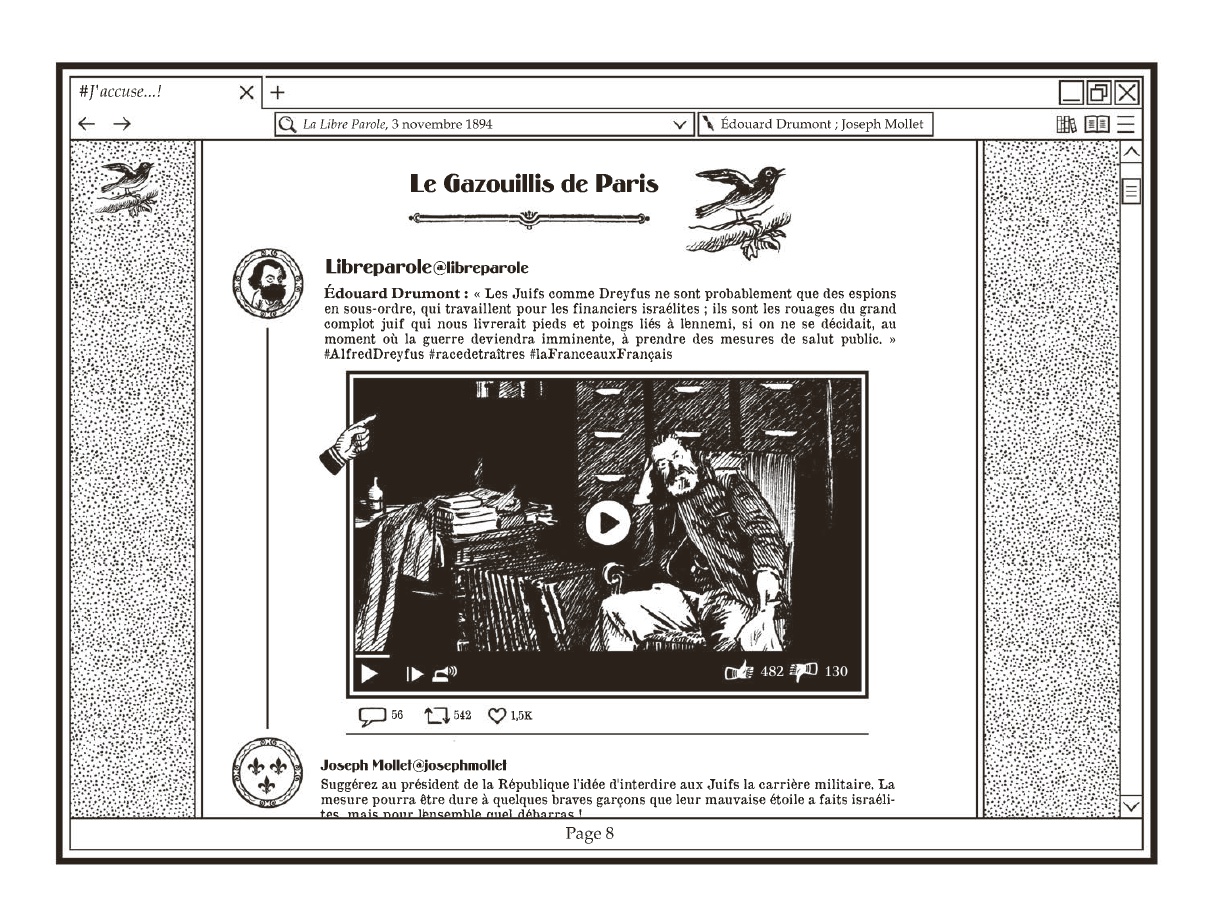Open the library books icon

[x=1066, y=124]
